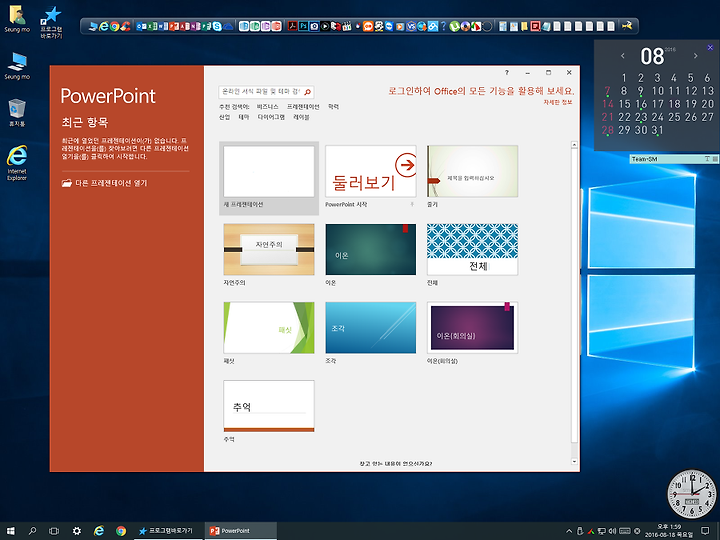720x540 pixels.
Task: Open the 둘러보기 PowerPoint tour template
Action: point(371,172)
